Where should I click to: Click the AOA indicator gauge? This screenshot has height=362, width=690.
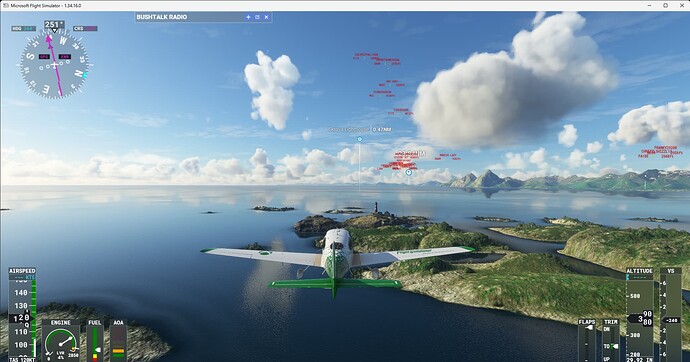(x=118, y=343)
